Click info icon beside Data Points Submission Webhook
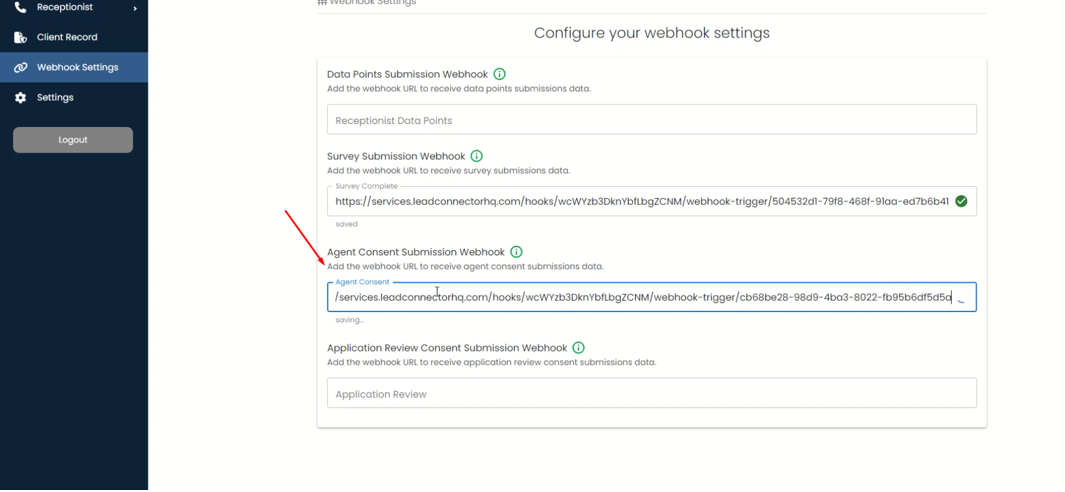The image size is (1065, 492). pos(500,74)
